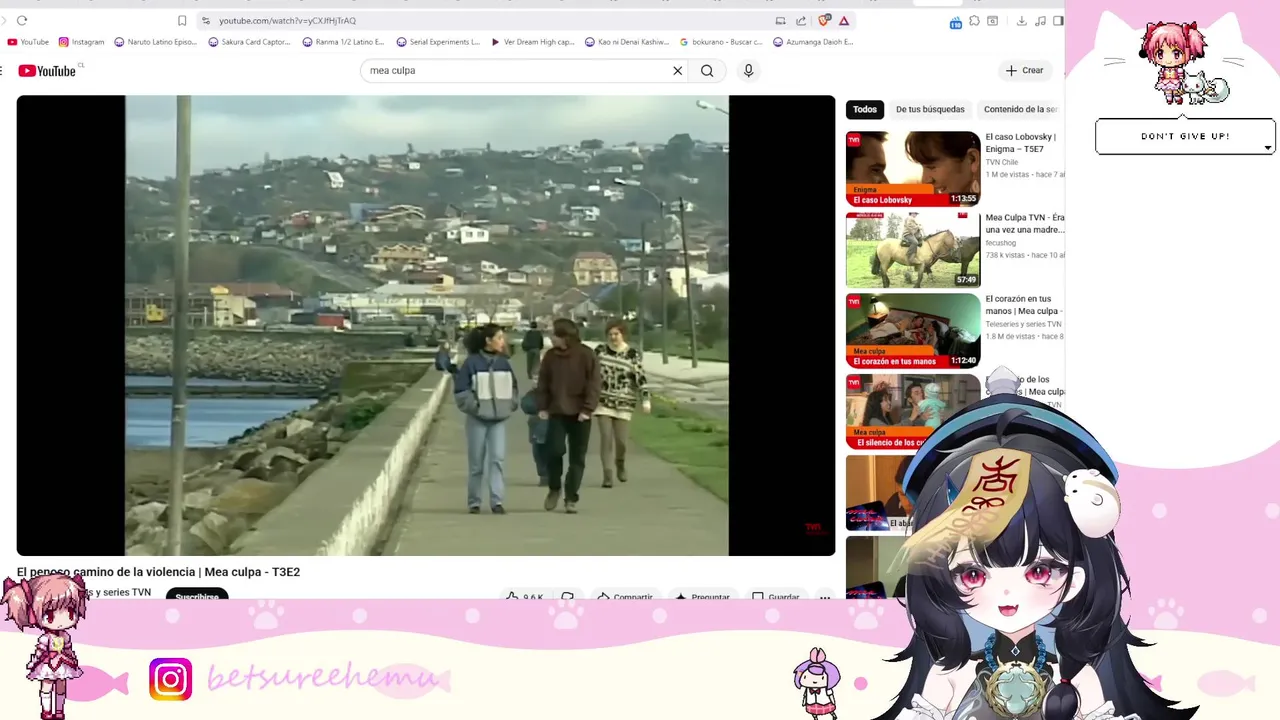Select the Todos filter chip
The height and width of the screenshot is (720, 1280).
click(865, 110)
